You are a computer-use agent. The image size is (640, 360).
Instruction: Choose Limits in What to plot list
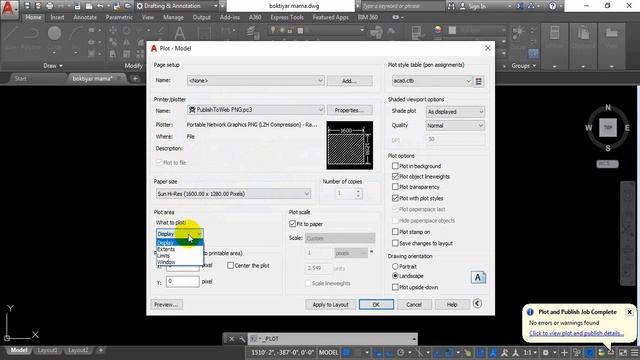pyautogui.click(x=180, y=256)
